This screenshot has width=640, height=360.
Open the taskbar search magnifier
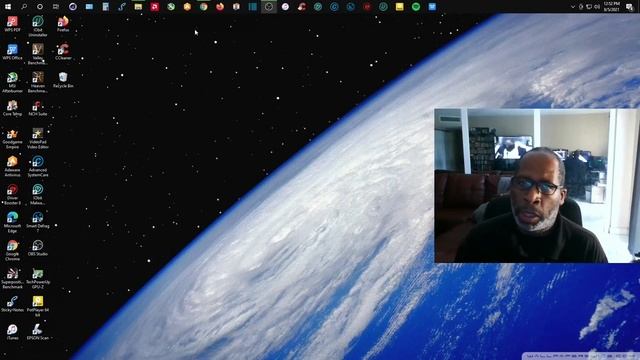(x=24, y=7)
